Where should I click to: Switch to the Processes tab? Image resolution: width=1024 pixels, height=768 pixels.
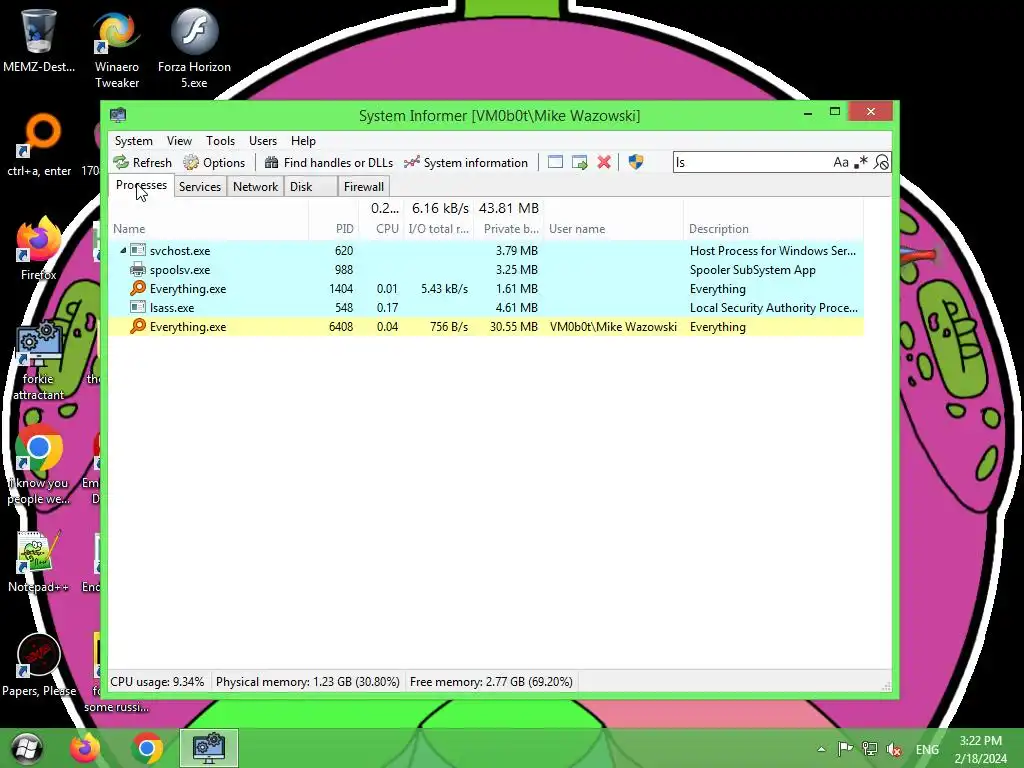pos(141,185)
